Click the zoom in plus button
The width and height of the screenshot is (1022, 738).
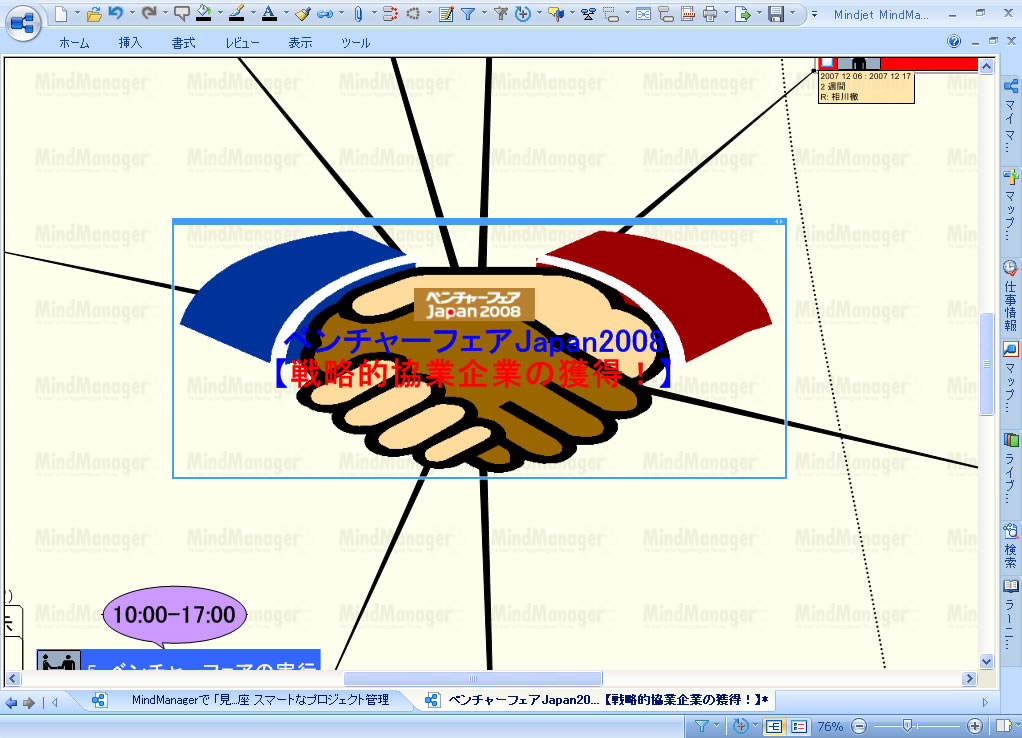(x=974, y=726)
